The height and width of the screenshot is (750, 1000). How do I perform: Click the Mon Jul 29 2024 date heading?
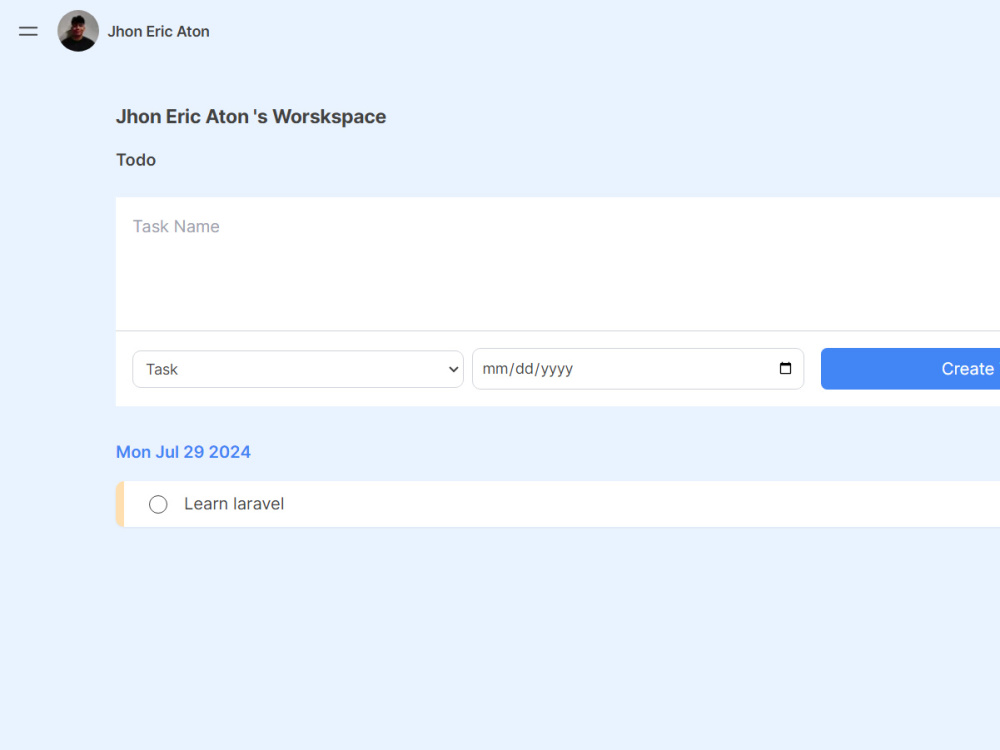click(183, 452)
